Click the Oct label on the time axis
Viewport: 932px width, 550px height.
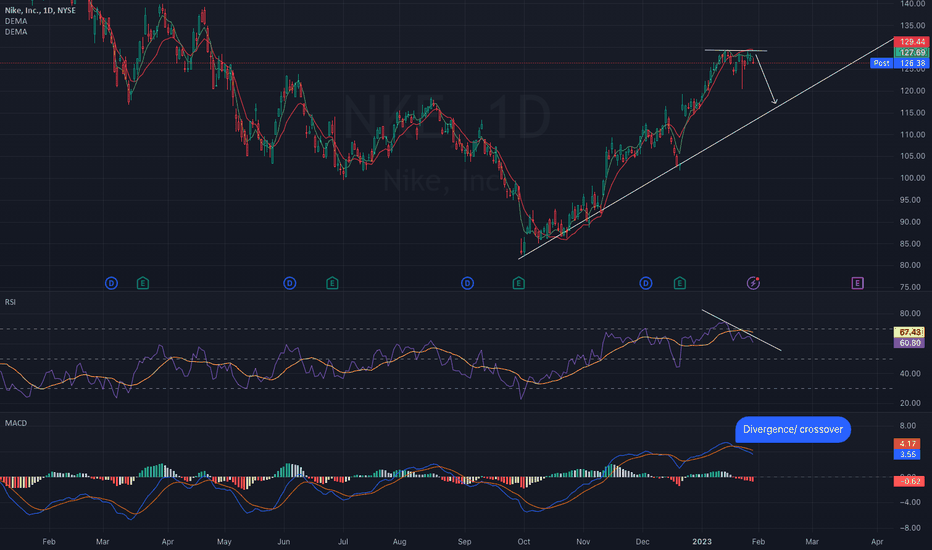click(524, 541)
